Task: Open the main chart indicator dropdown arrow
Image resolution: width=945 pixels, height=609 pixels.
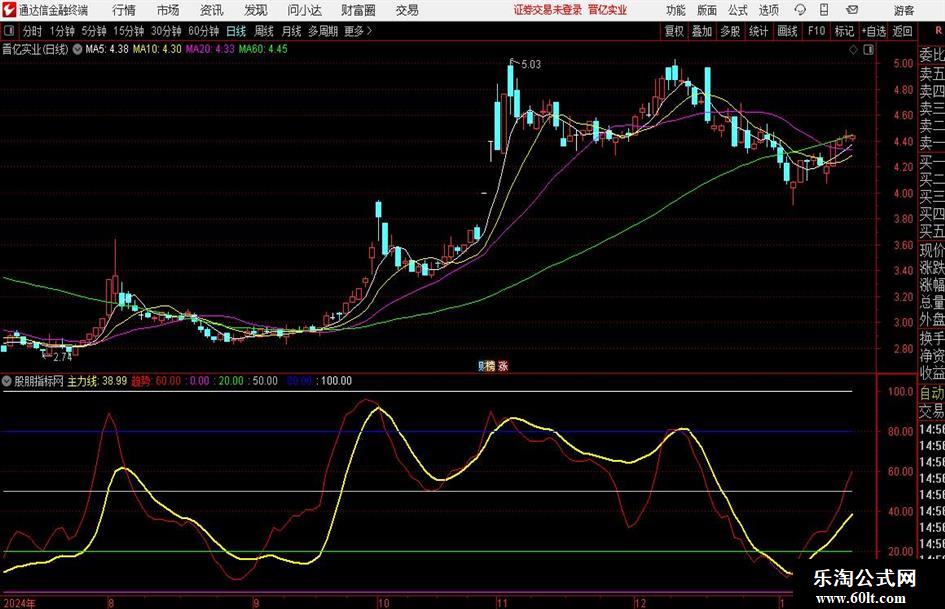Action: coord(77,49)
